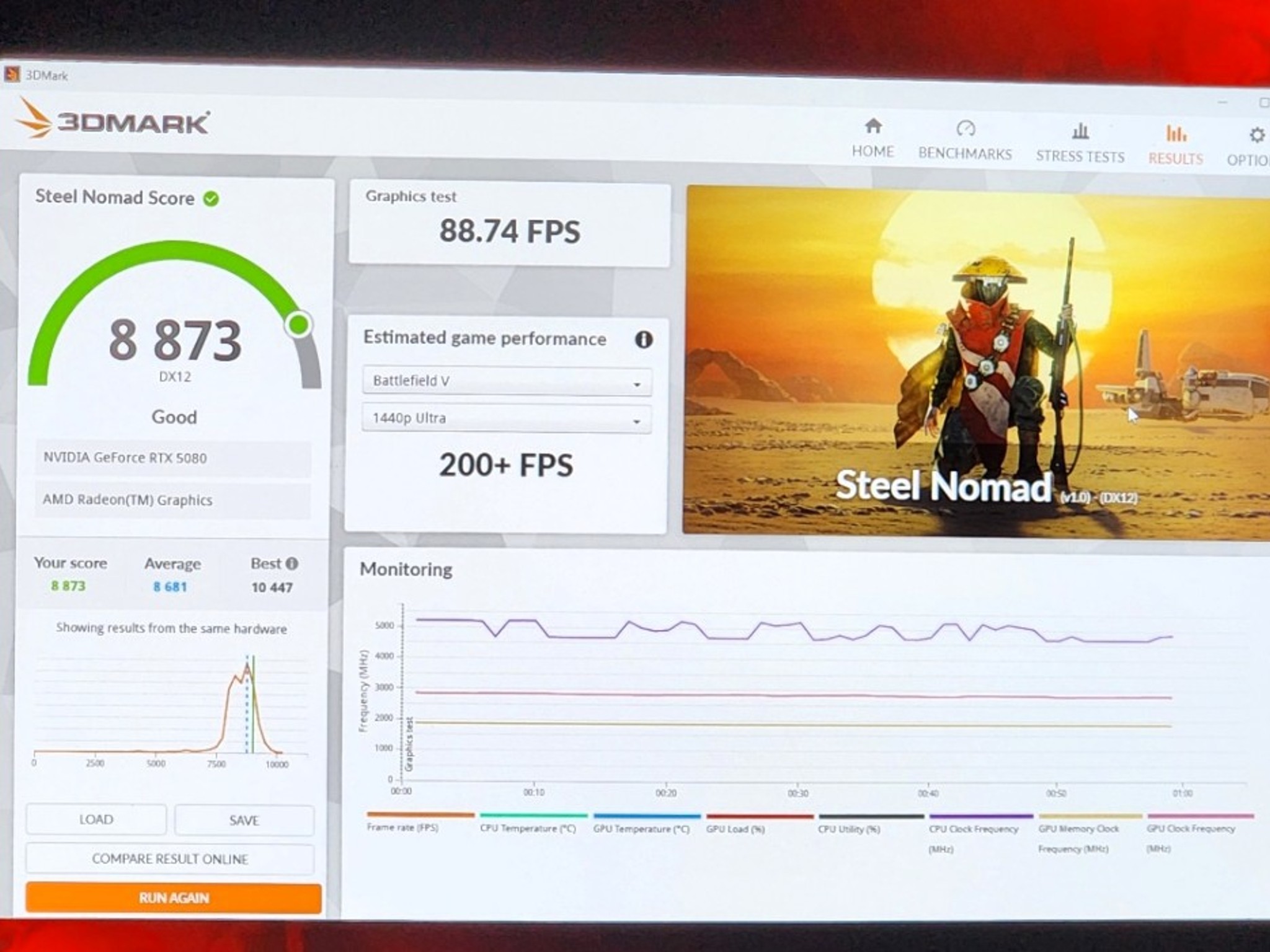Click the green validated score checkmark
The image size is (1270, 952).
point(211,199)
